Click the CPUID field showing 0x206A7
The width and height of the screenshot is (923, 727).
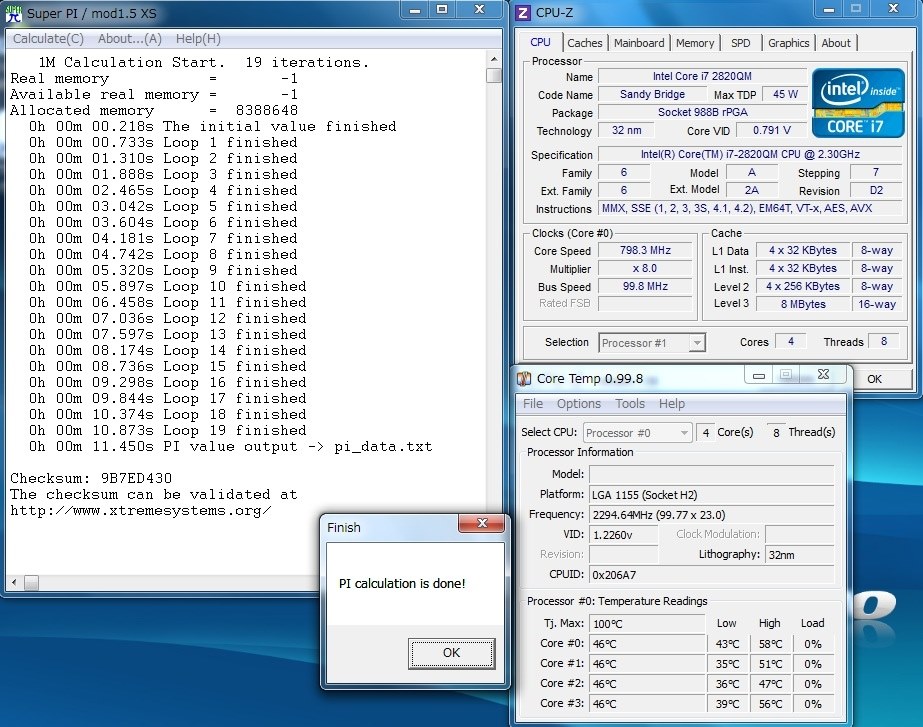[711, 575]
